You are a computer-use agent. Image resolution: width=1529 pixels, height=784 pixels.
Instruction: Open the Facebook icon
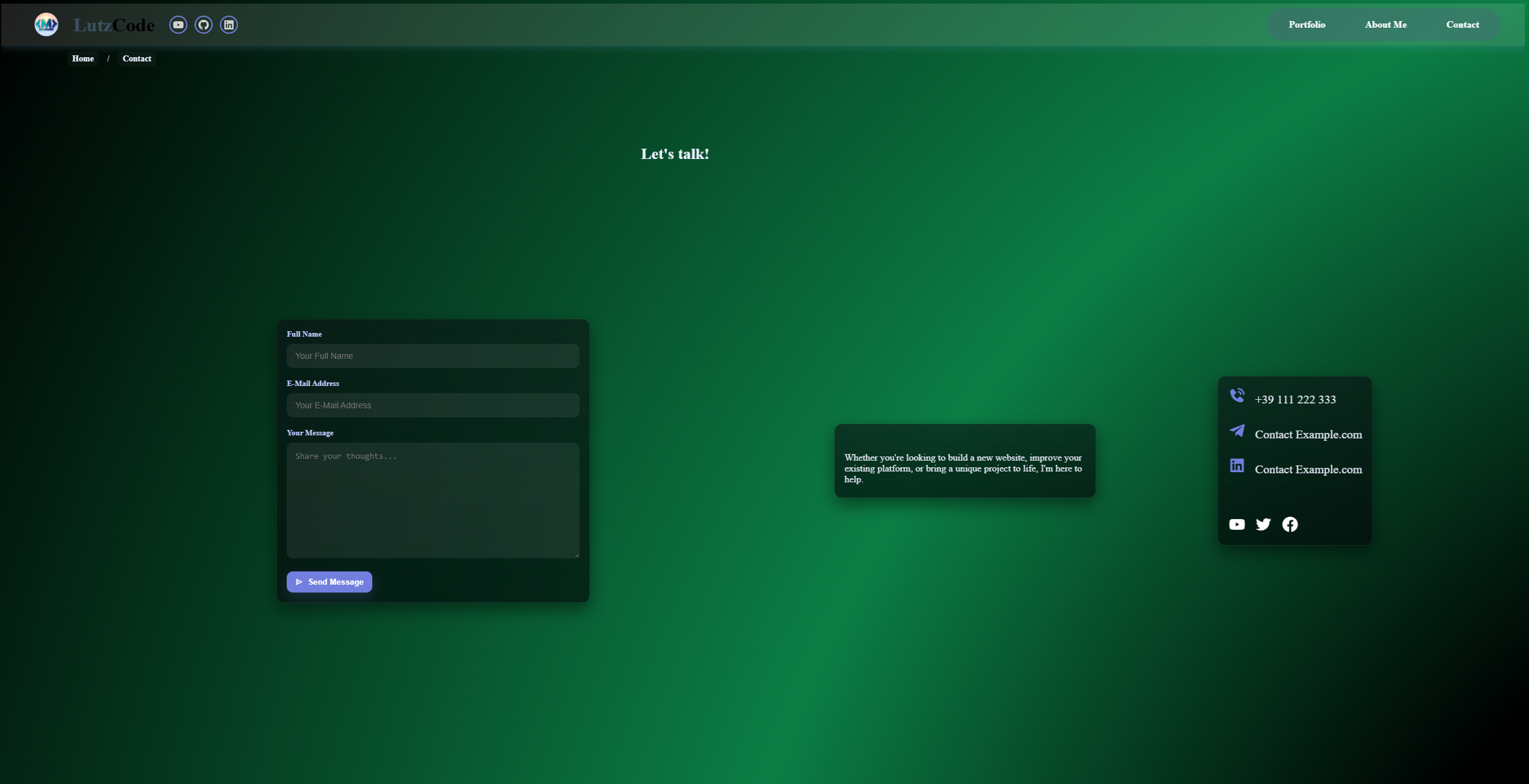[1290, 524]
